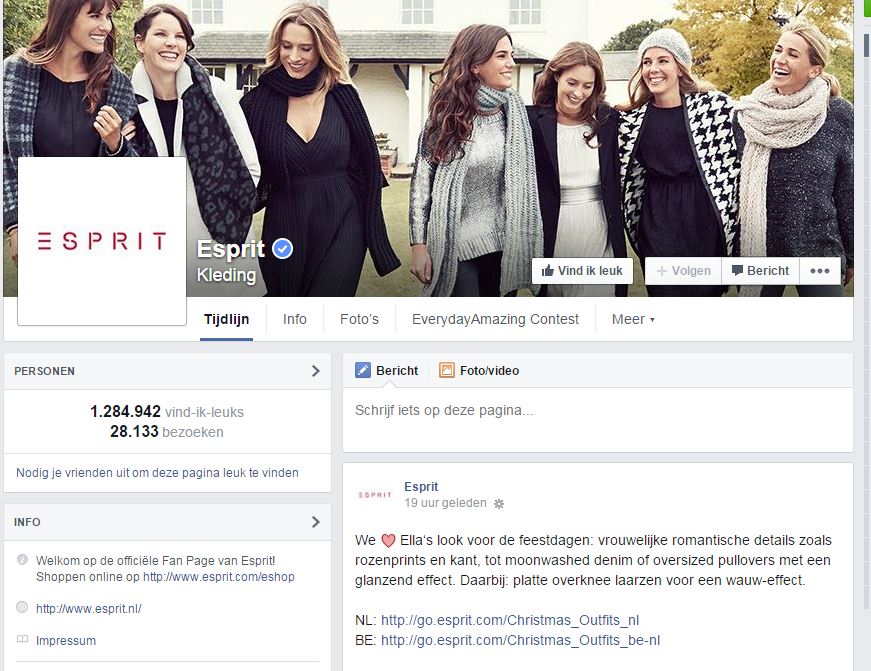Click the small Esprit avatar in the post
The image size is (871, 671).
375,494
